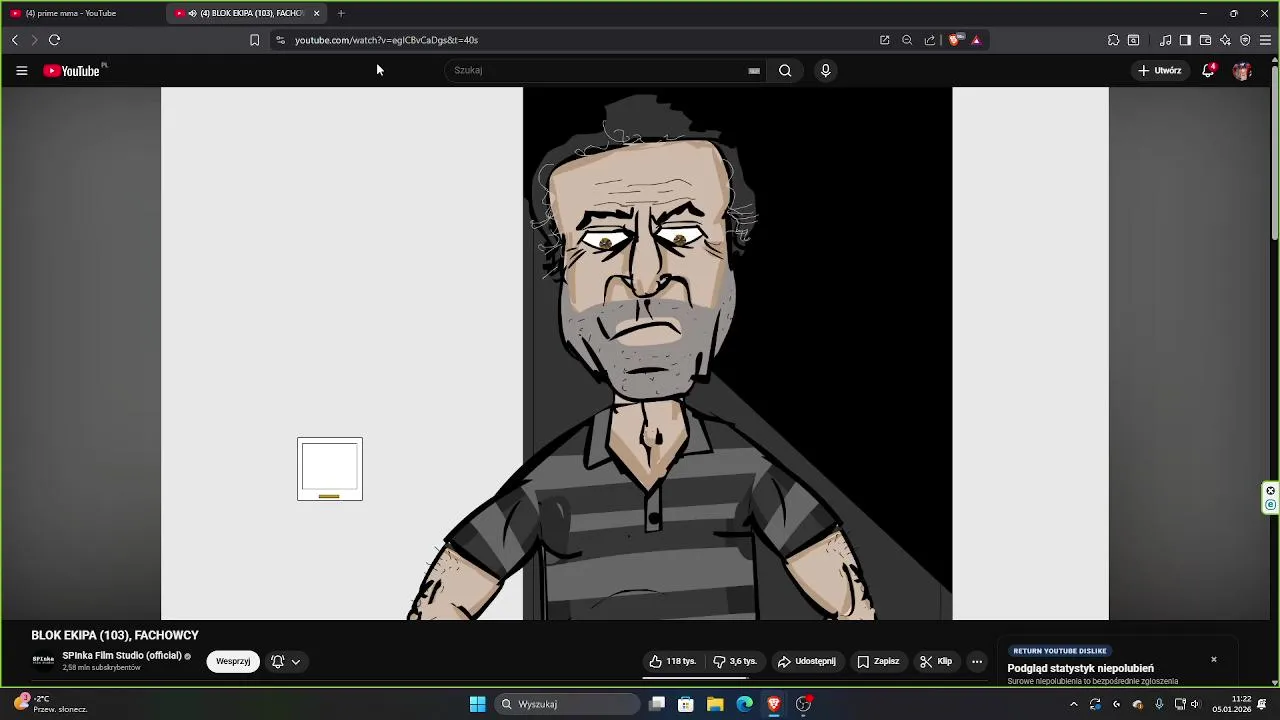
Task: Create a clip with Klip button
Action: (936, 661)
